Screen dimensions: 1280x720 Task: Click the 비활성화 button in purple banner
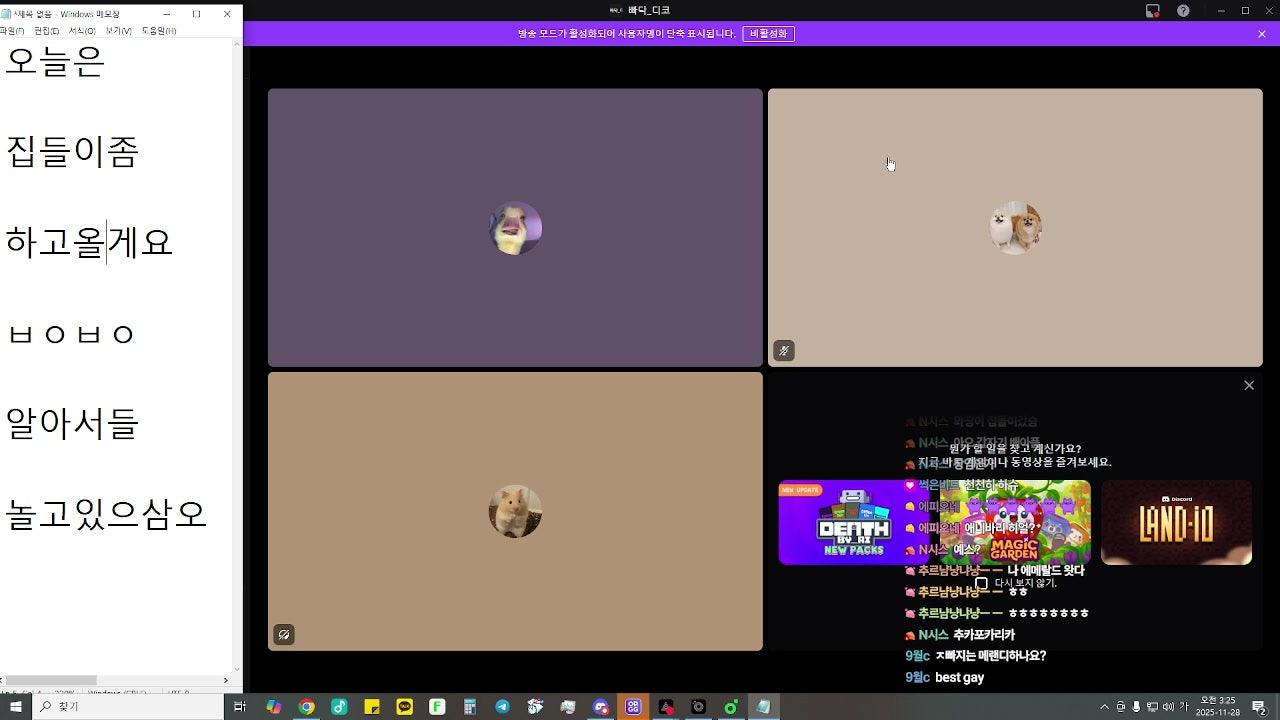pyautogui.click(x=768, y=34)
